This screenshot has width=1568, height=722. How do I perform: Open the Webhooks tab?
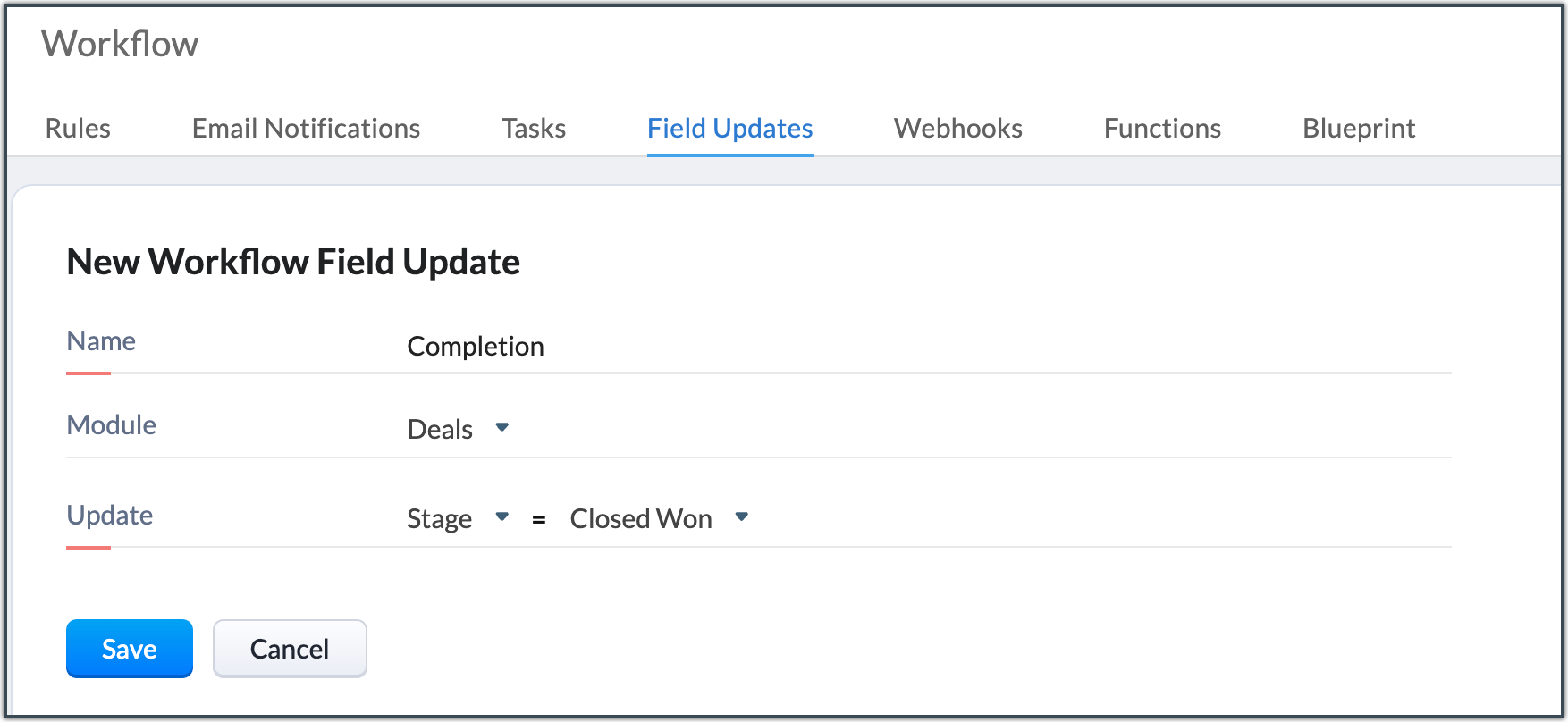pyautogui.click(x=957, y=129)
